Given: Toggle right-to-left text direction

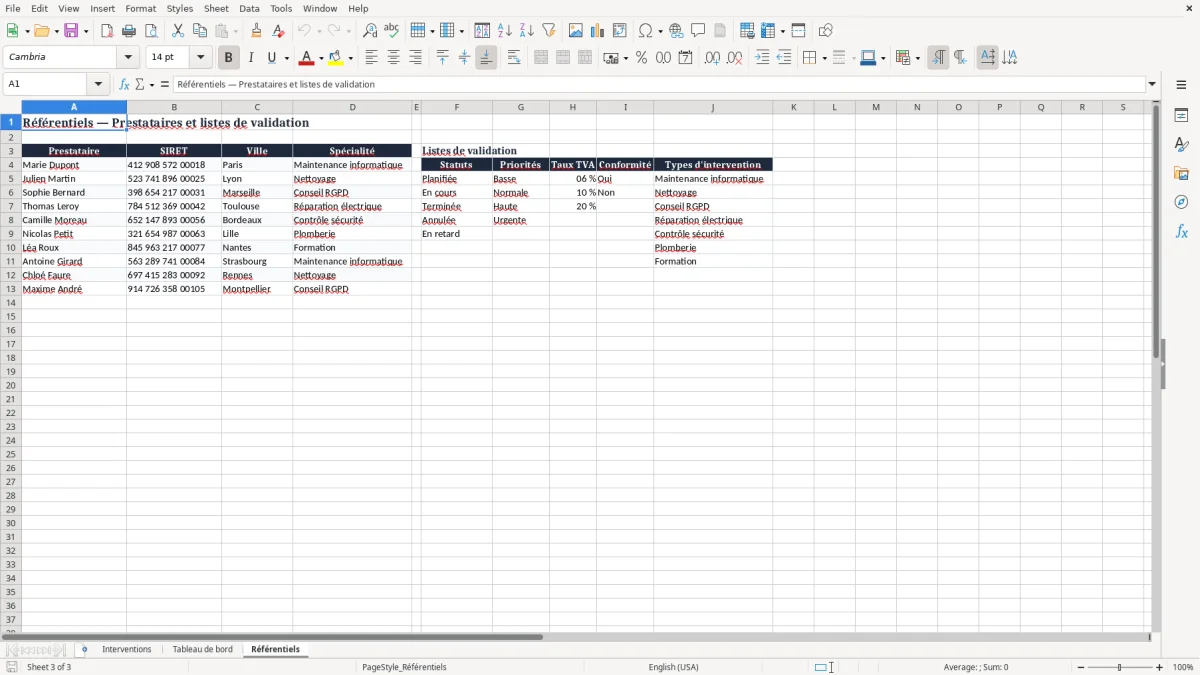Looking at the screenshot, I should (x=960, y=58).
